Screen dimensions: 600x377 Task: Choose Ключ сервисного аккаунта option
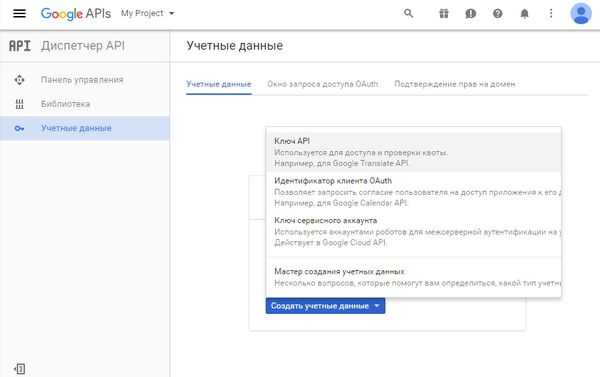(414, 232)
